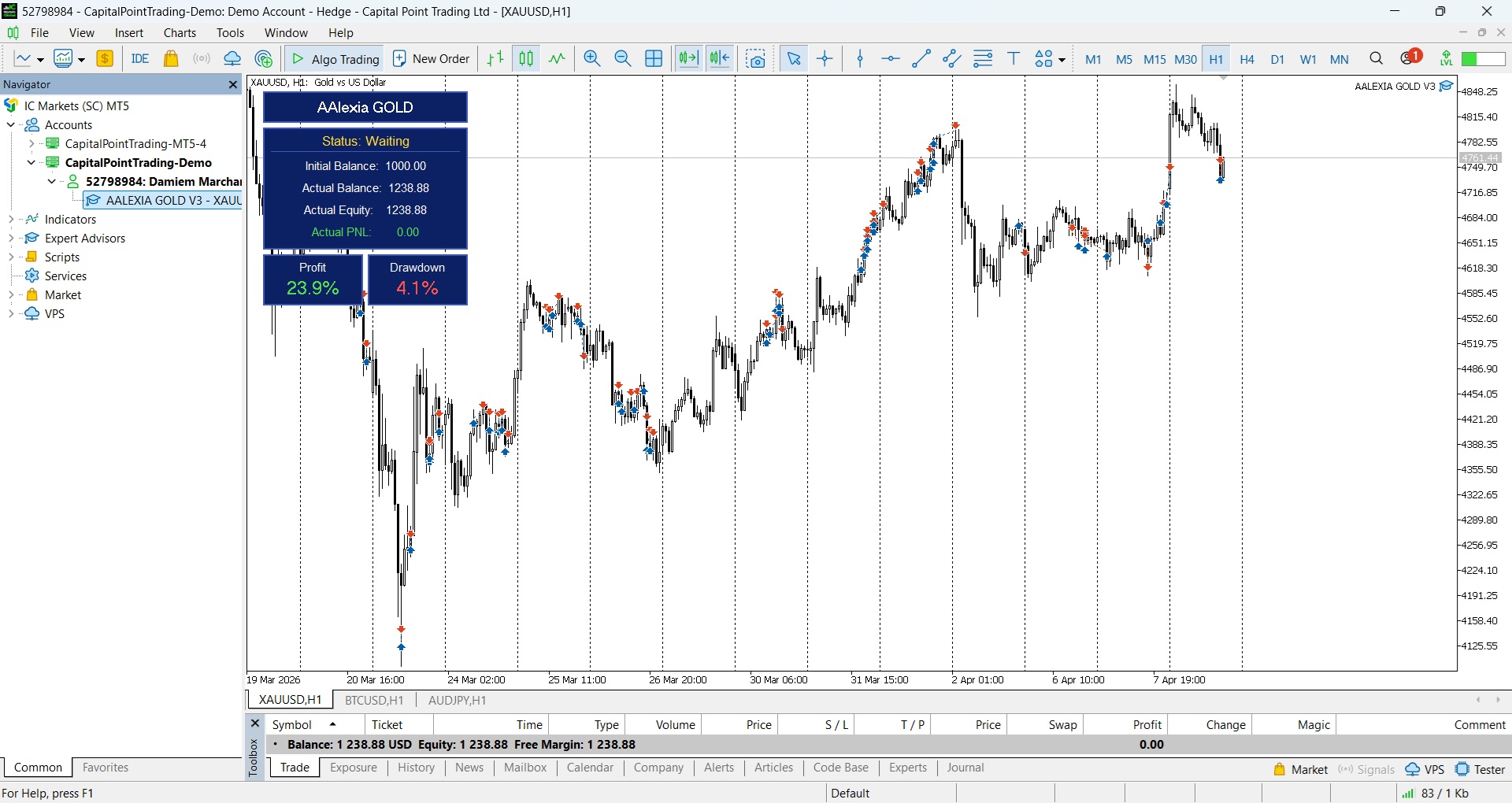Close the Navigator panel
The height and width of the screenshot is (803, 1512).
click(x=233, y=85)
